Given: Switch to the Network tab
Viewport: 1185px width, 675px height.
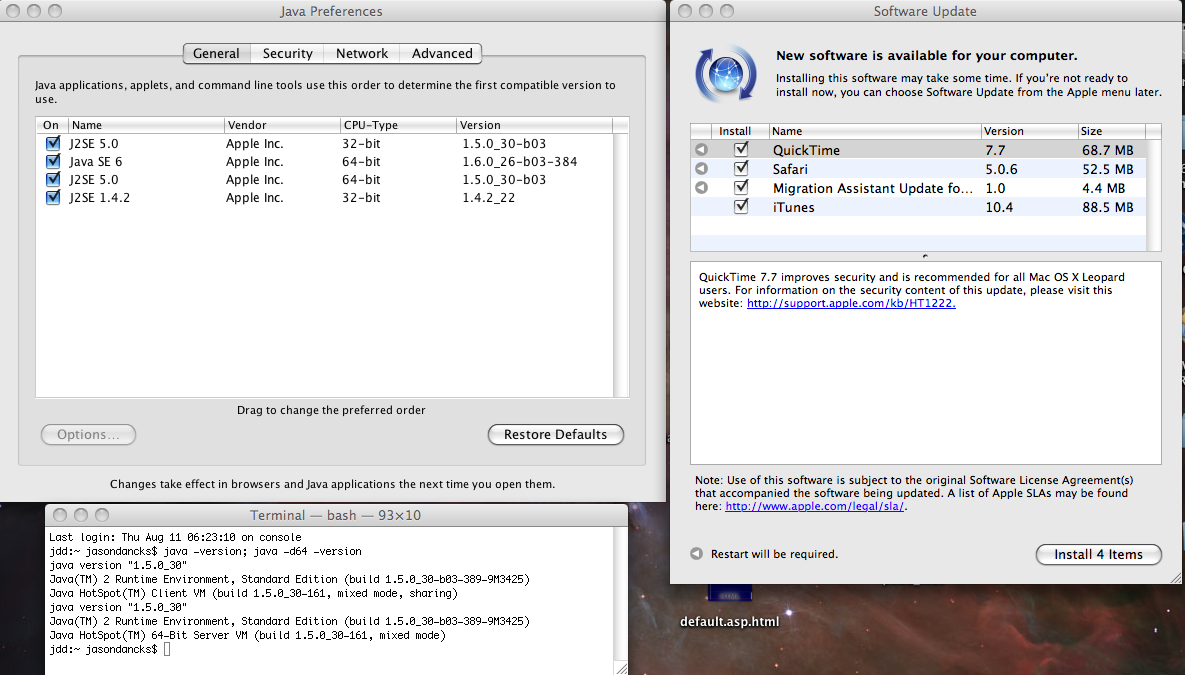Looking at the screenshot, I should pos(362,54).
